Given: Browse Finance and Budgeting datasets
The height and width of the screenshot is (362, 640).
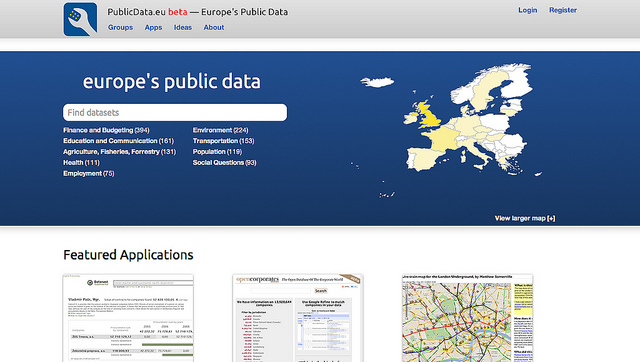Looking at the screenshot, I should pos(106,130).
